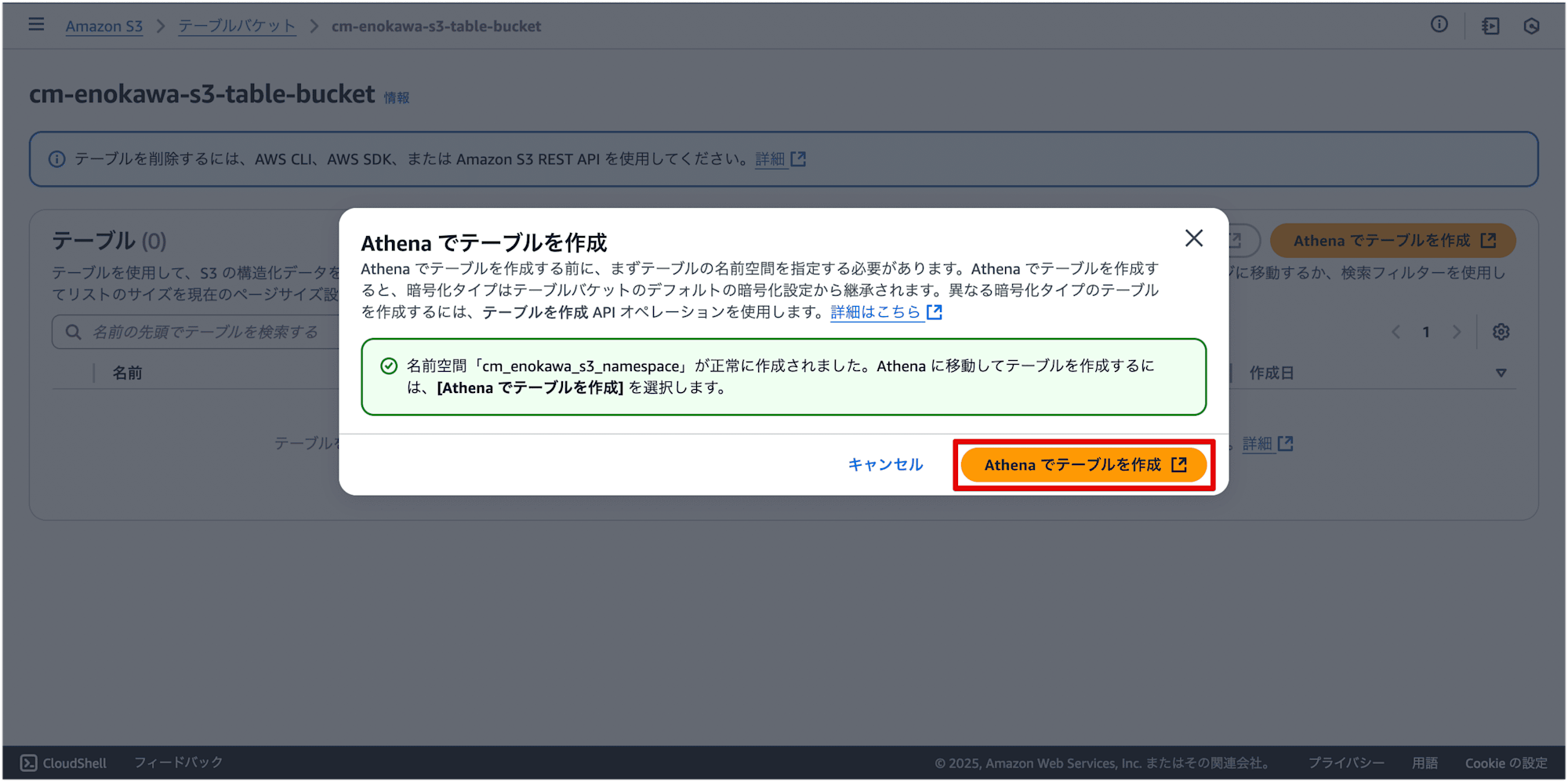Open テーブルバケット breadcrumb link
Image resolution: width=1568 pixels, height=782 pixels.
point(237,26)
